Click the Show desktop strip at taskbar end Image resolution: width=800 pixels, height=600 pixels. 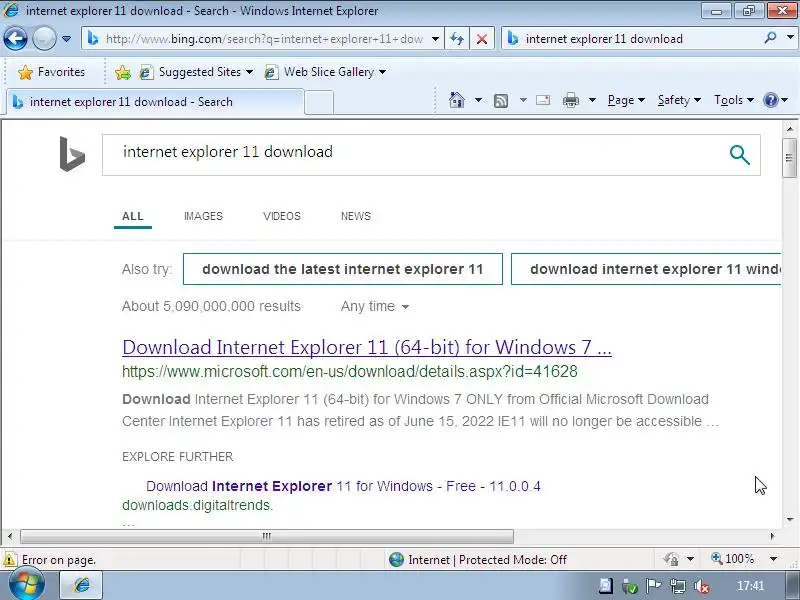792,585
